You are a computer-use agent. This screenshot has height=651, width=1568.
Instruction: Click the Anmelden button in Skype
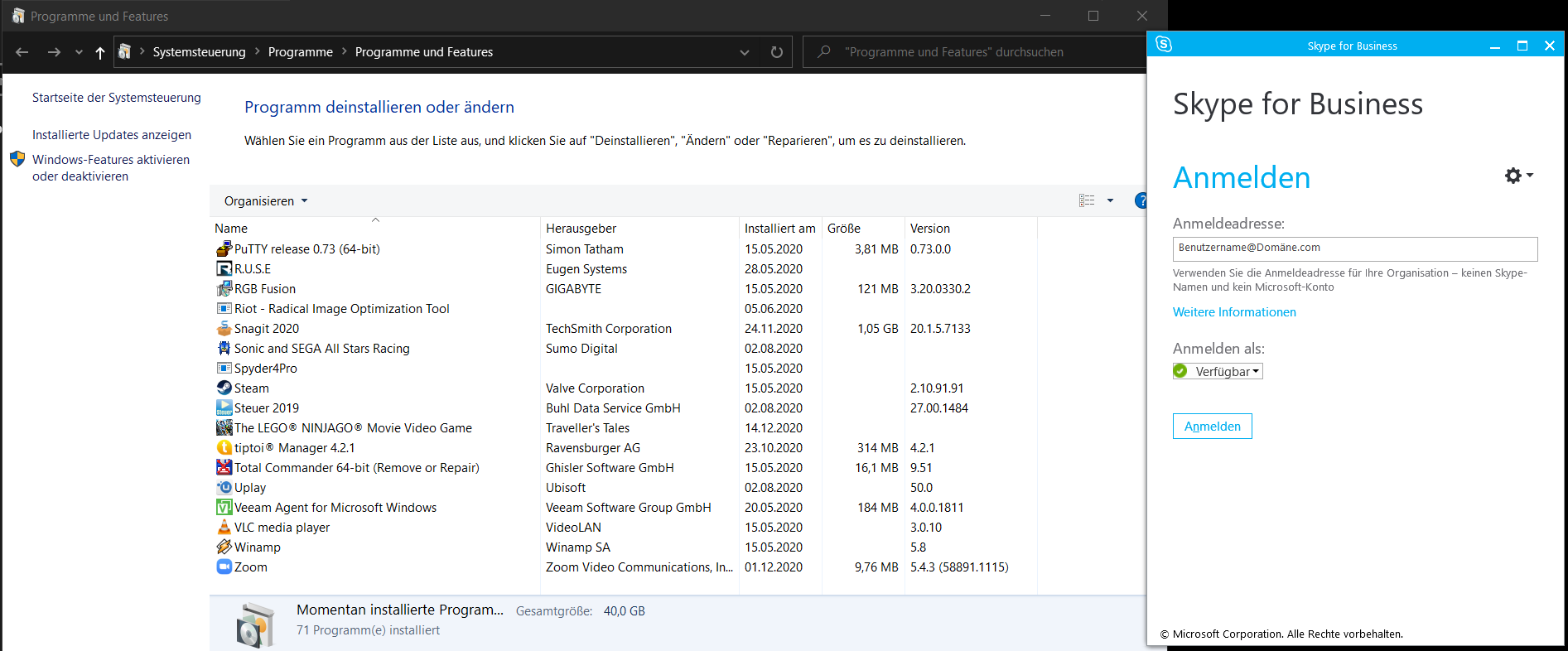1213,427
